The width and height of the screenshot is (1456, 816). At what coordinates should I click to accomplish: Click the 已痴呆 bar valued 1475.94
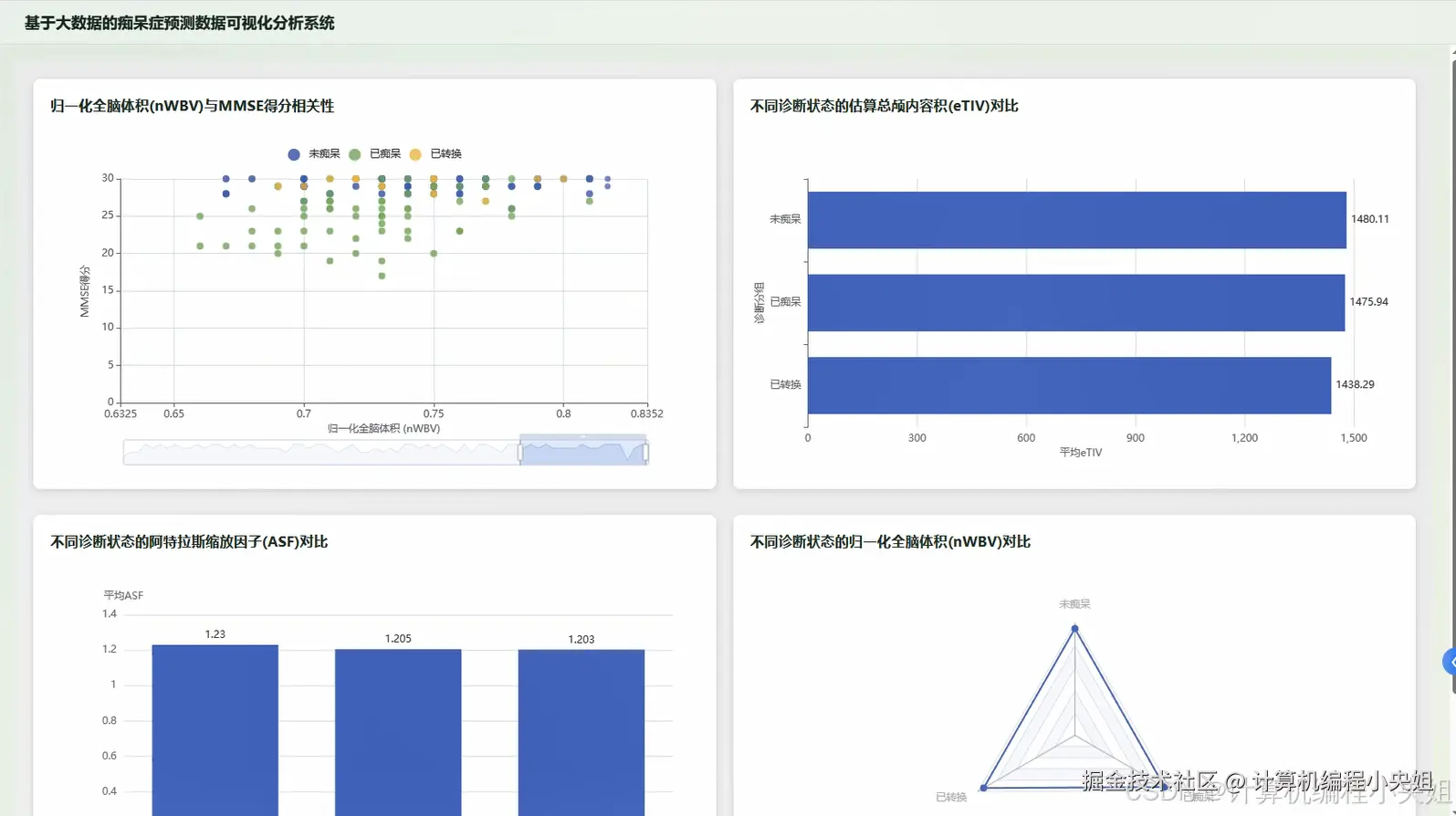click(1075, 303)
